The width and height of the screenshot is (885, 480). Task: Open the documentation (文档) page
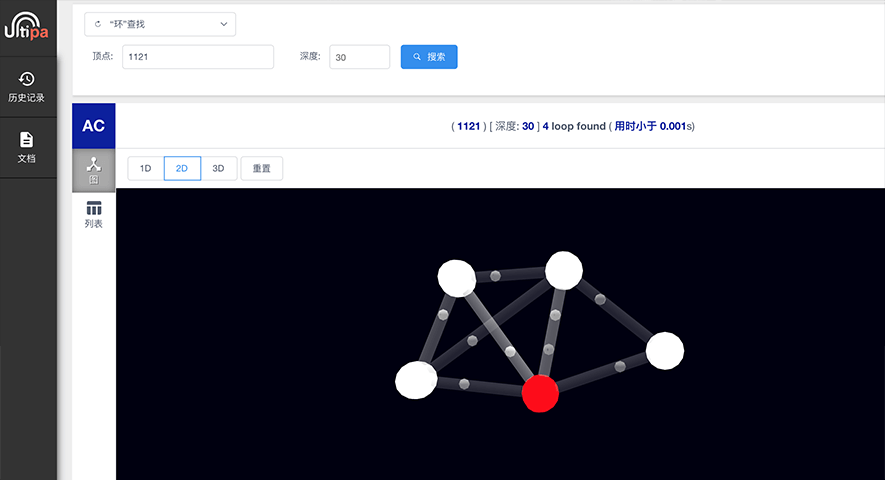tap(27, 147)
